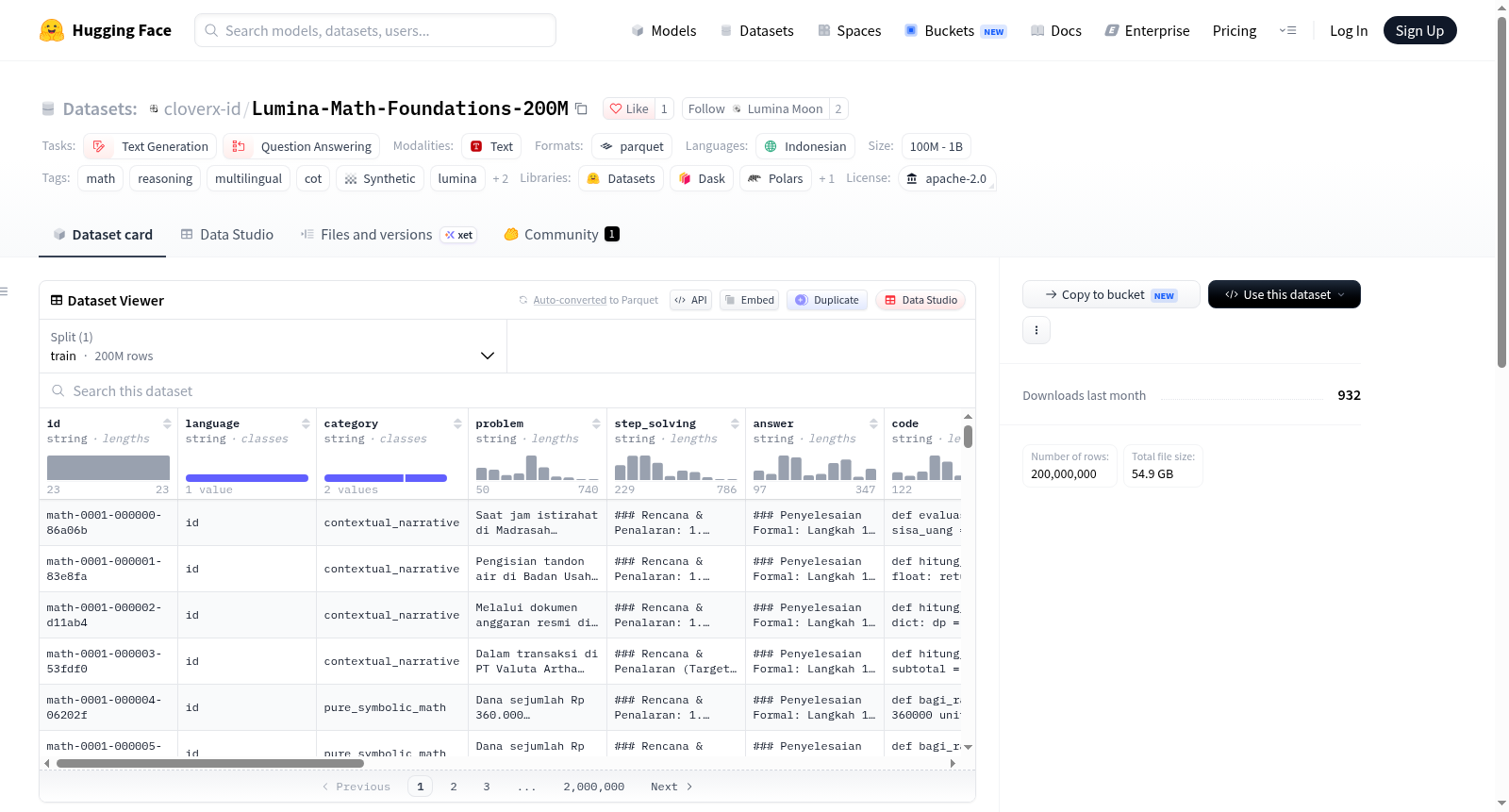The width and height of the screenshot is (1509, 812).
Task: Expand the +2 additional tags
Action: click(x=501, y=178)
